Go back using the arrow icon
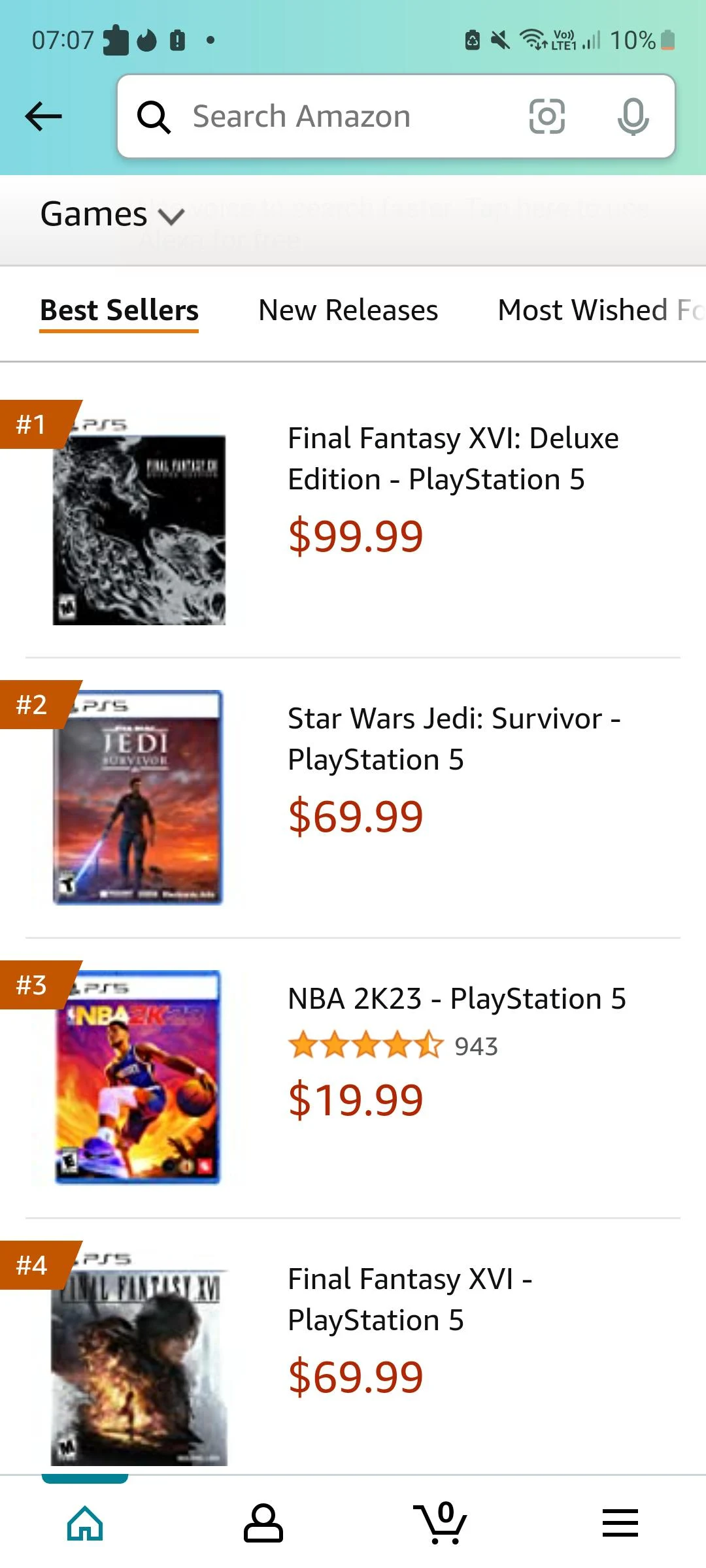This screenshot has width=706, height=1568. tap(43, 116)
